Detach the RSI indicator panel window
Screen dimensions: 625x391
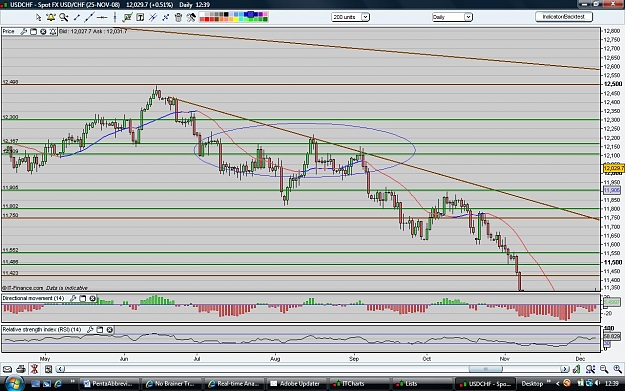point(100,330)
